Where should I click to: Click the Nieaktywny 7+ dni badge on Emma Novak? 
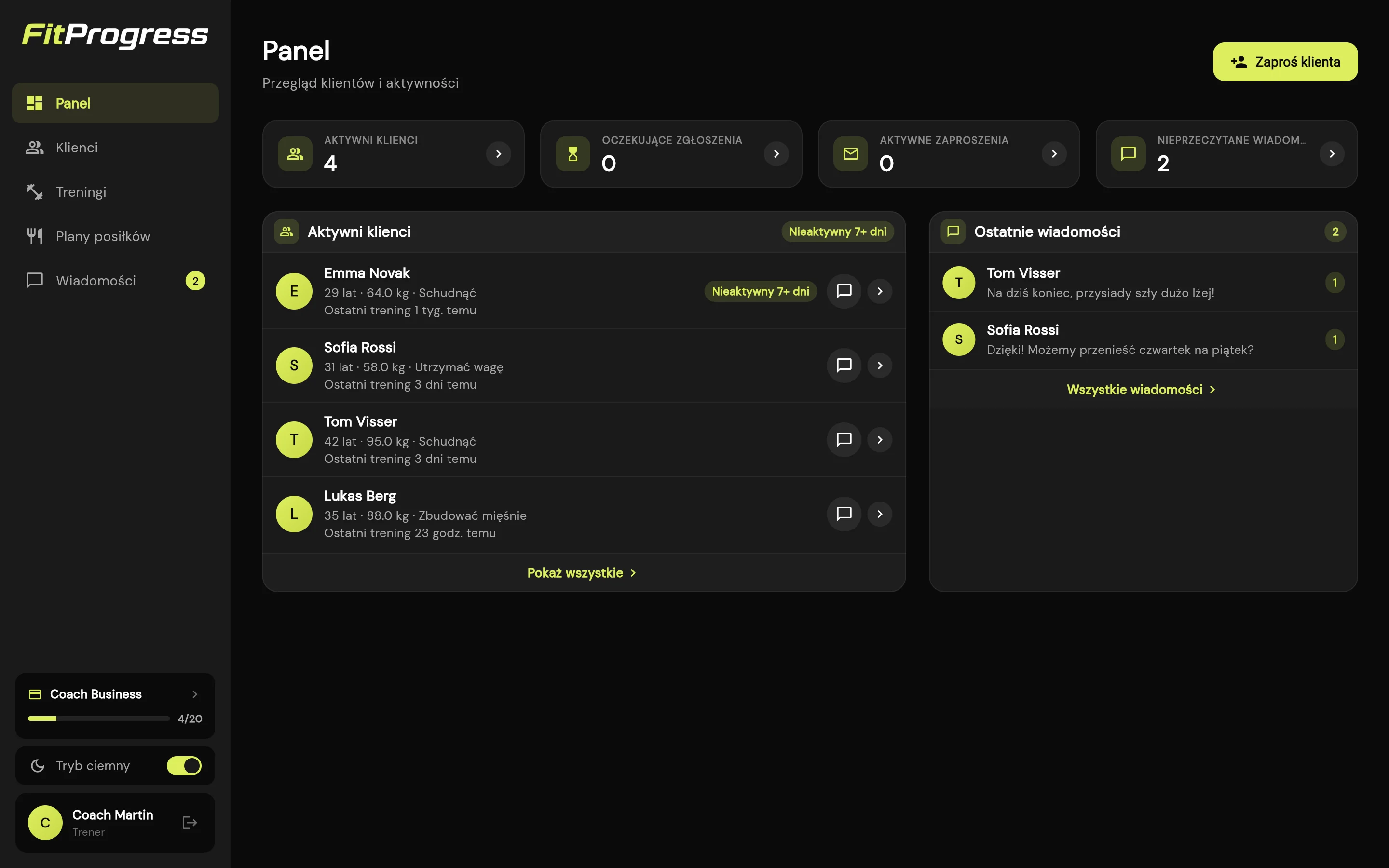(x=760, y=291)
